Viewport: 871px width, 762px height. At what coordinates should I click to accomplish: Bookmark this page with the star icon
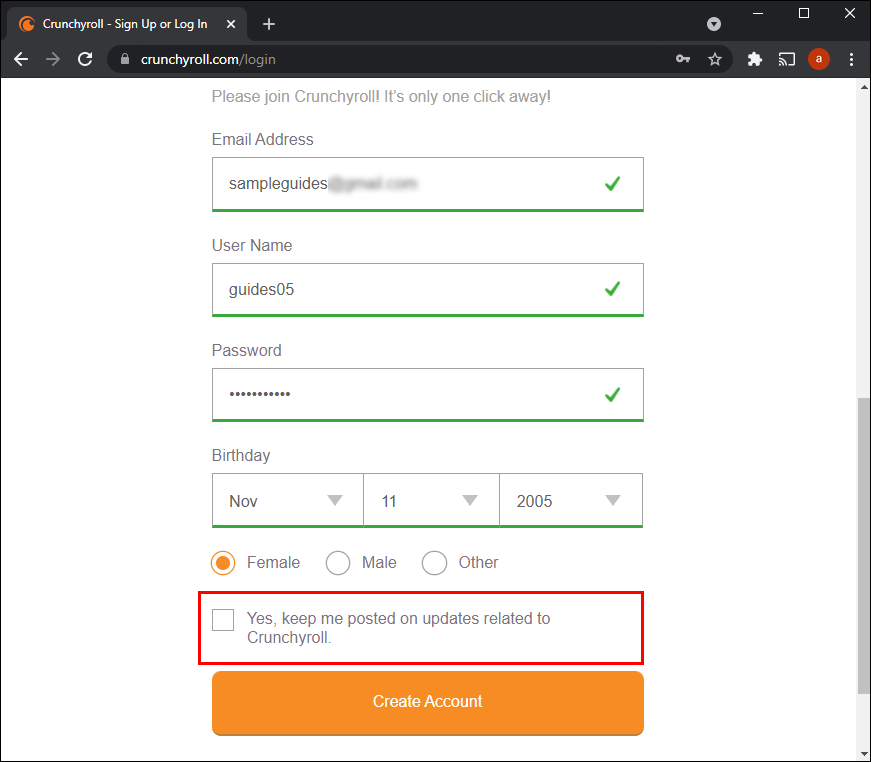(x=715, y=59)
